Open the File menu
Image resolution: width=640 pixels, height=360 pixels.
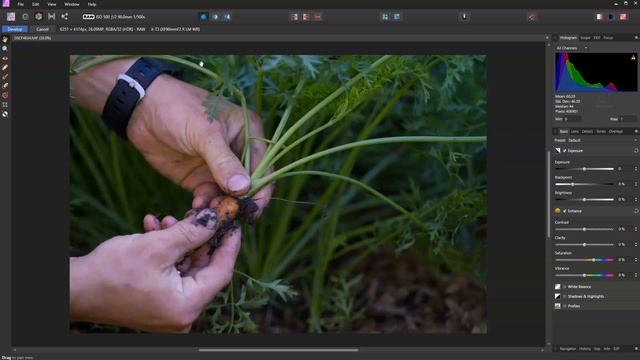(20, 4)
